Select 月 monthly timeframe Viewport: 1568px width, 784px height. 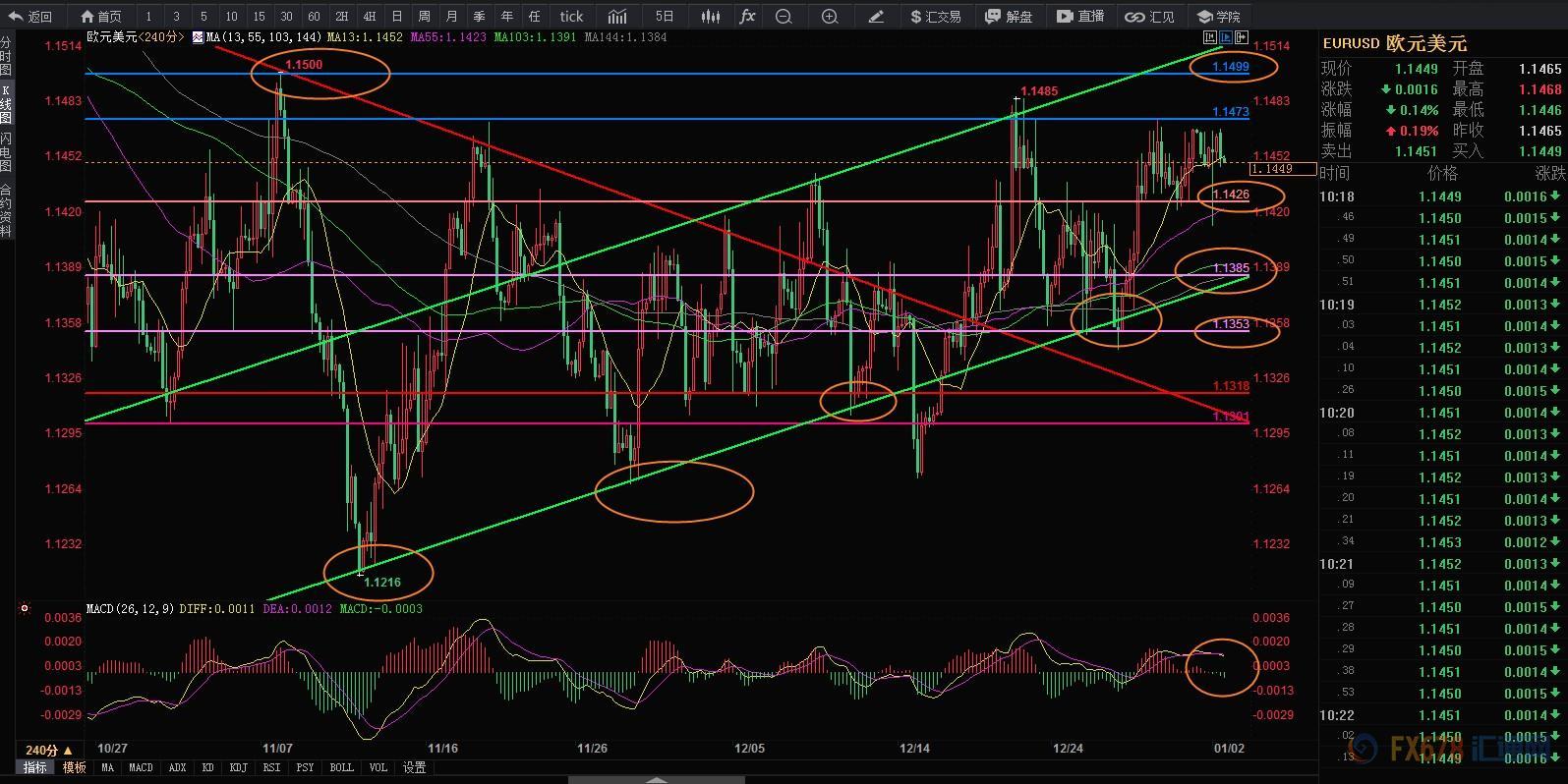(x=451, y=16)
